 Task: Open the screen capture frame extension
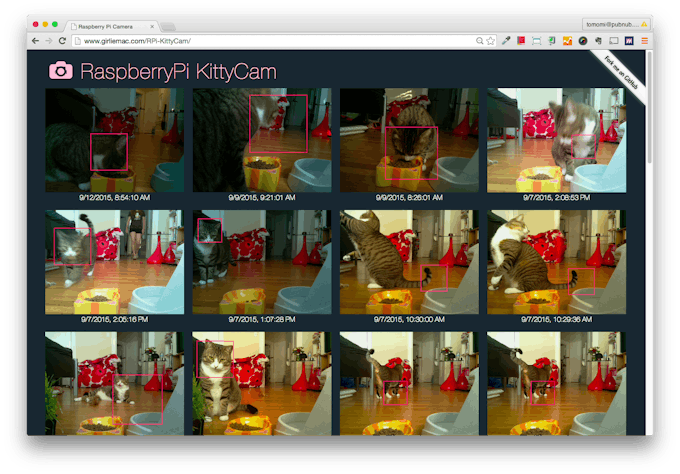536,41
